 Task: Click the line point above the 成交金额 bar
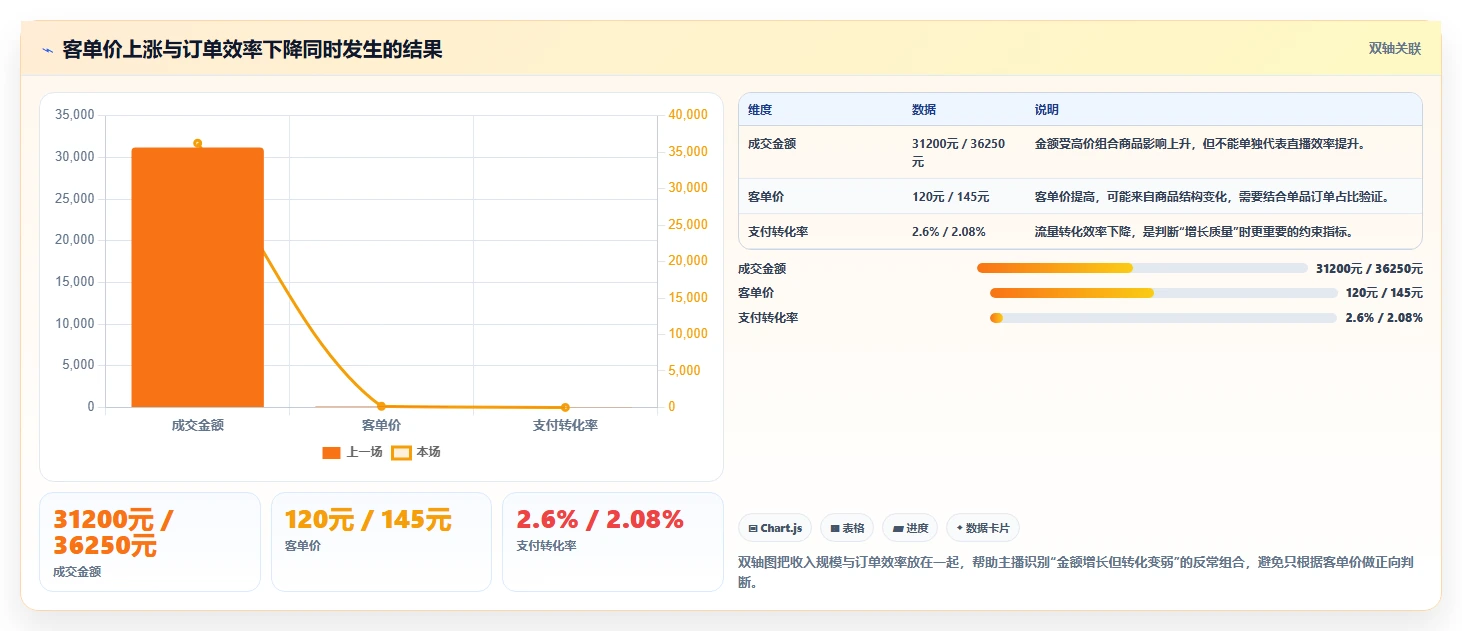coord(198,143)
